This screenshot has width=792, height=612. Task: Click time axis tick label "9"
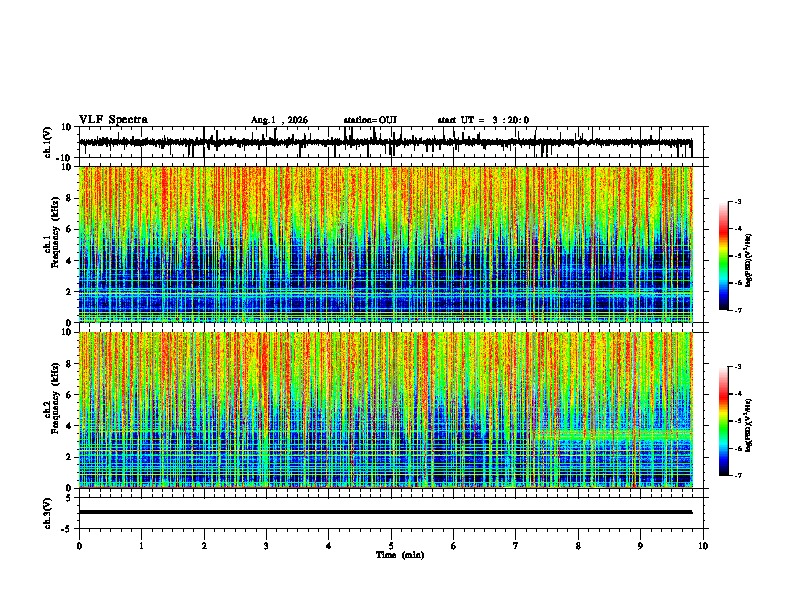(640, 546)
